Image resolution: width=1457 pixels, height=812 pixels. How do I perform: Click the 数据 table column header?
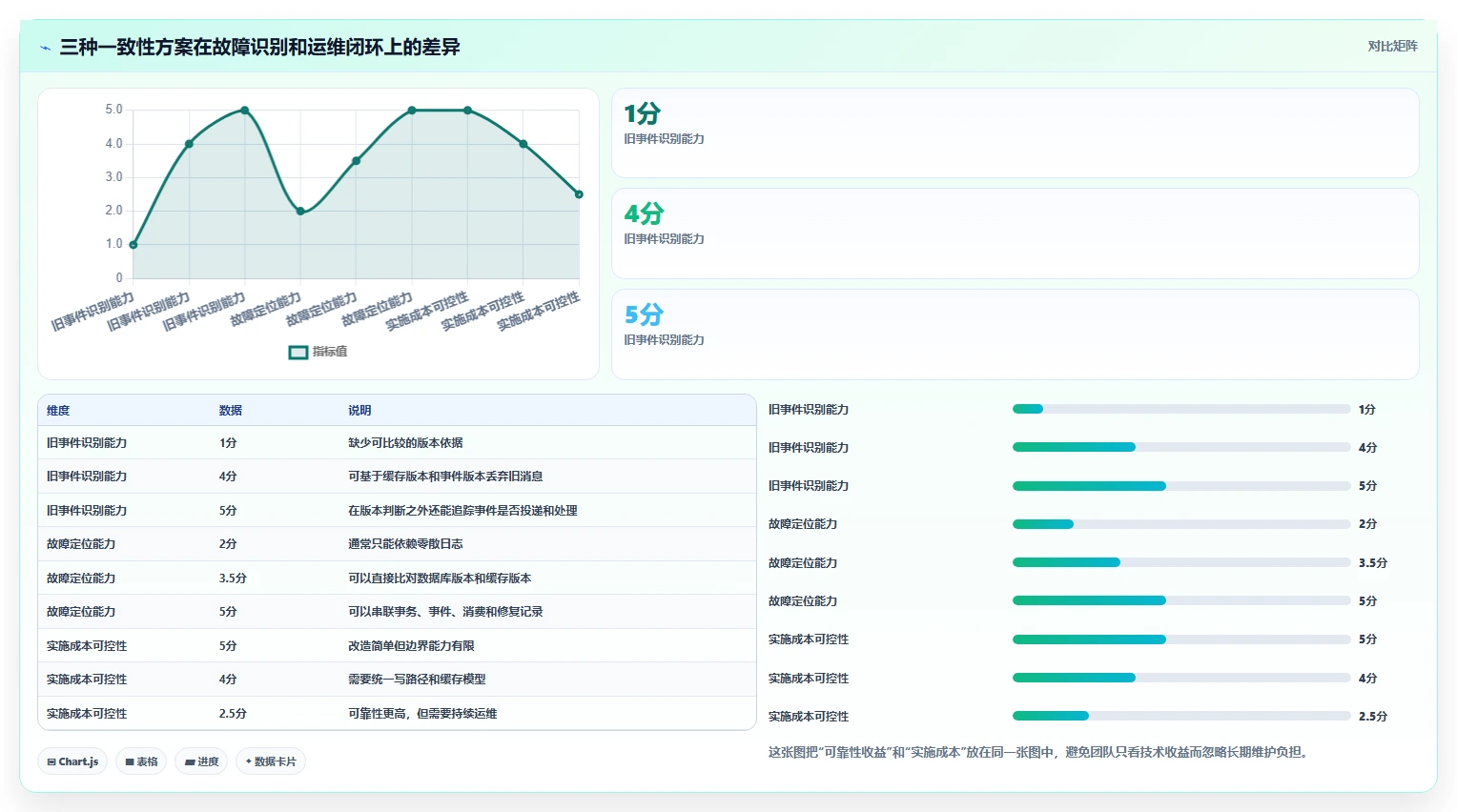click(x=231, y=411)
